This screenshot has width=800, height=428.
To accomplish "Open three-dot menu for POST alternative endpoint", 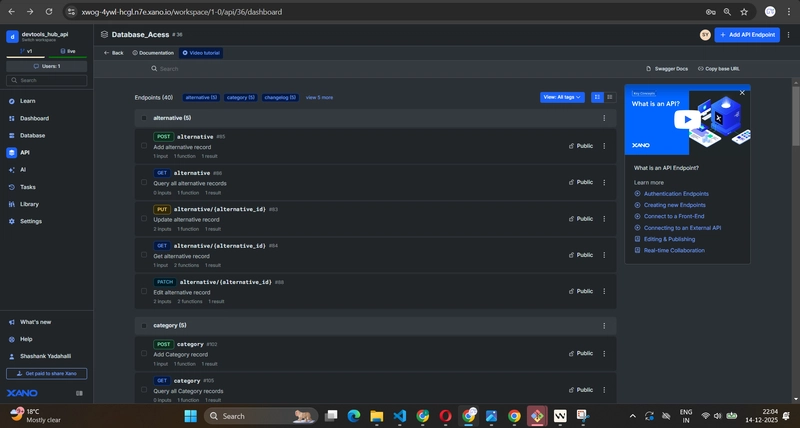I will click(x=604, y=146).
